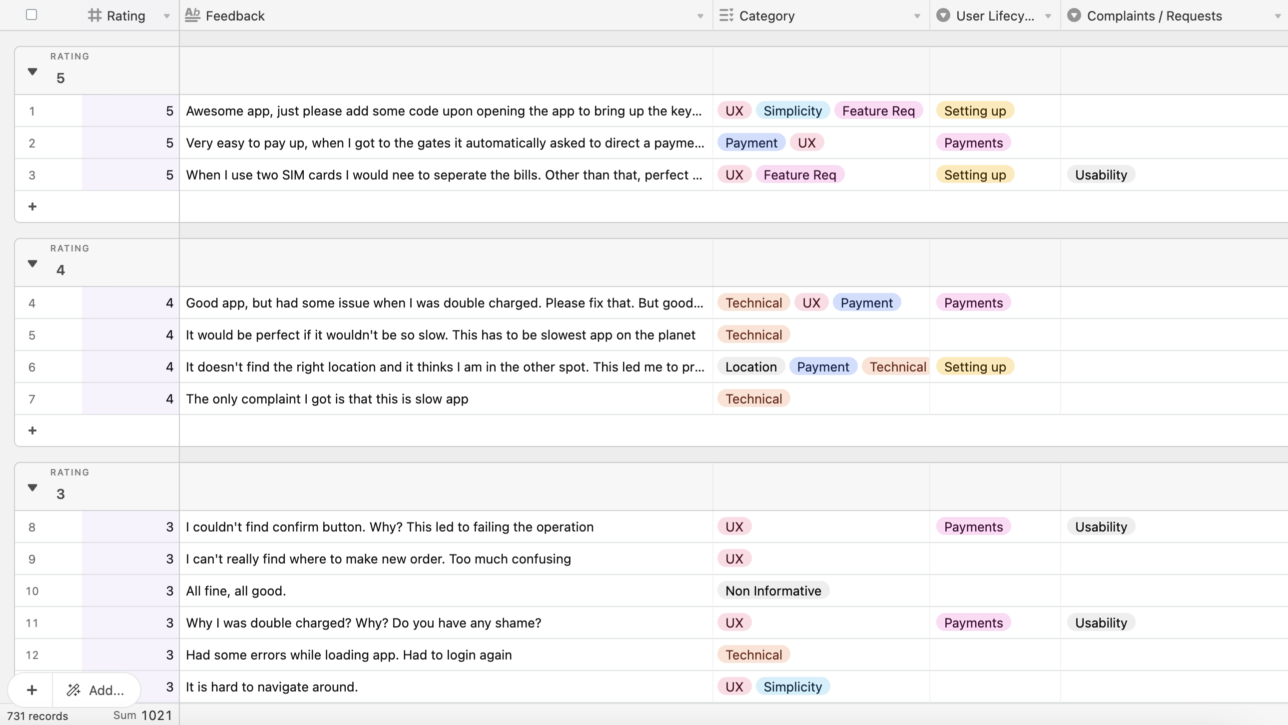Click the Non Informative tag in row 10
1288x725 pixels.
click(773, 591)
